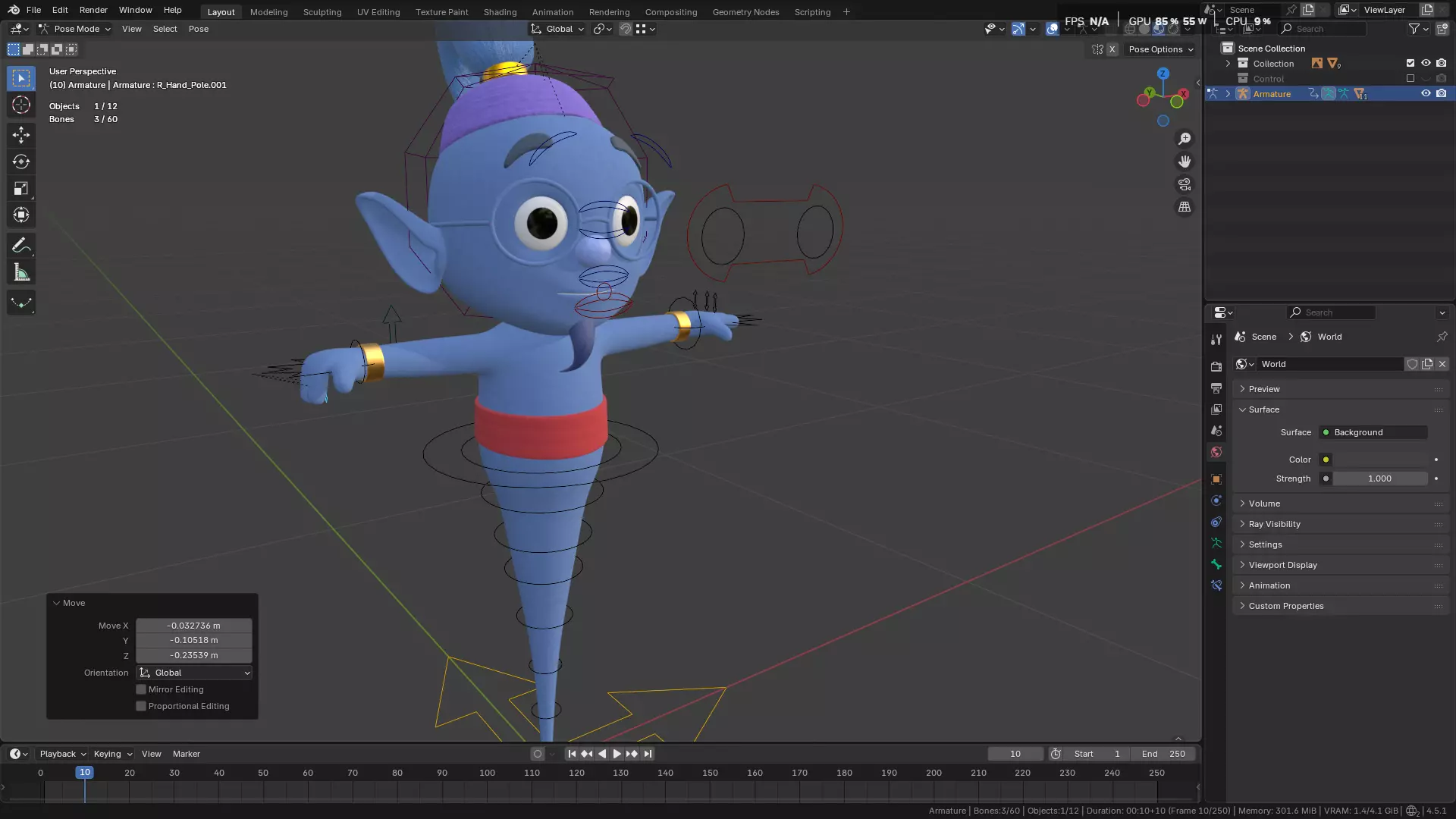Image resolution: width=1456 pixels, height=819 pixels.
Task: Activate the 3D Cursor tool
Action: coord(21,105)
